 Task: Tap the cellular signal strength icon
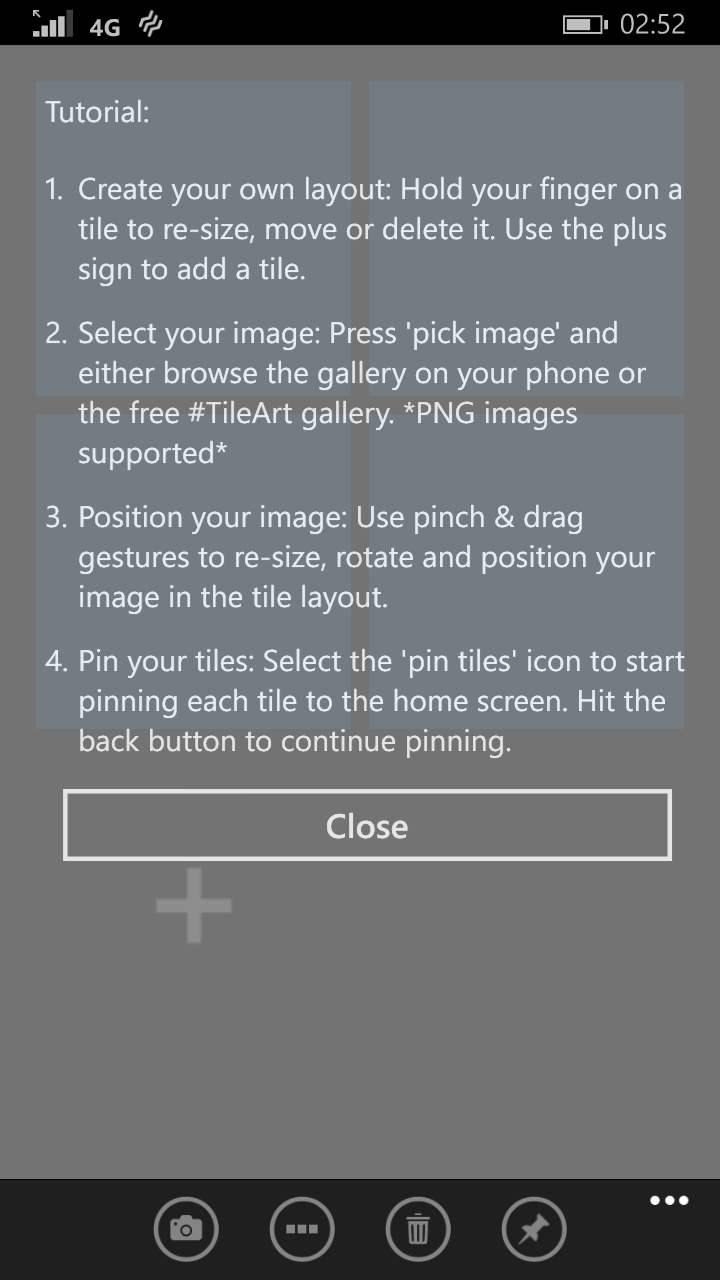[53, 23]
